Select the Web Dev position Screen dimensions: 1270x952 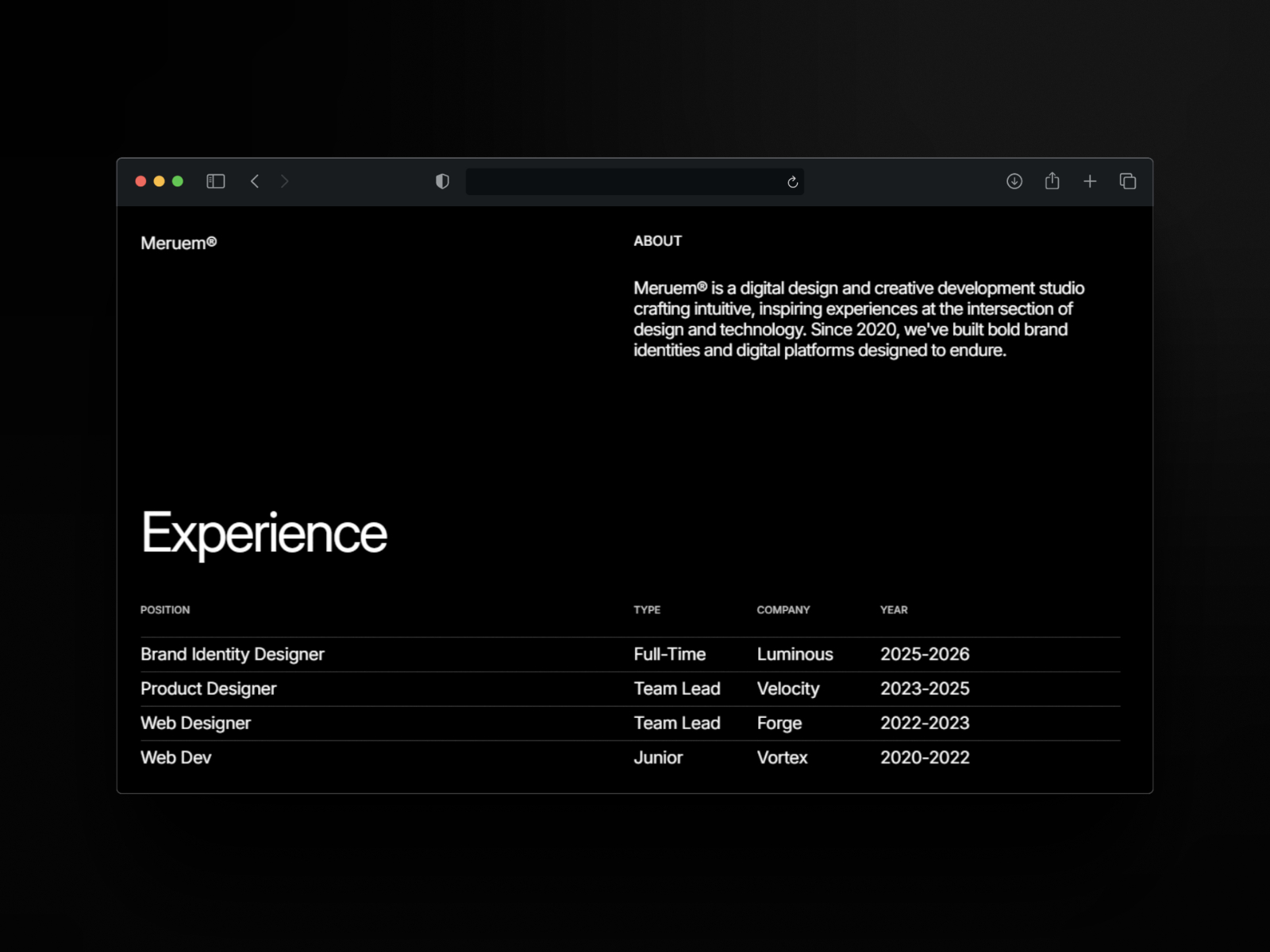[176, 758]
